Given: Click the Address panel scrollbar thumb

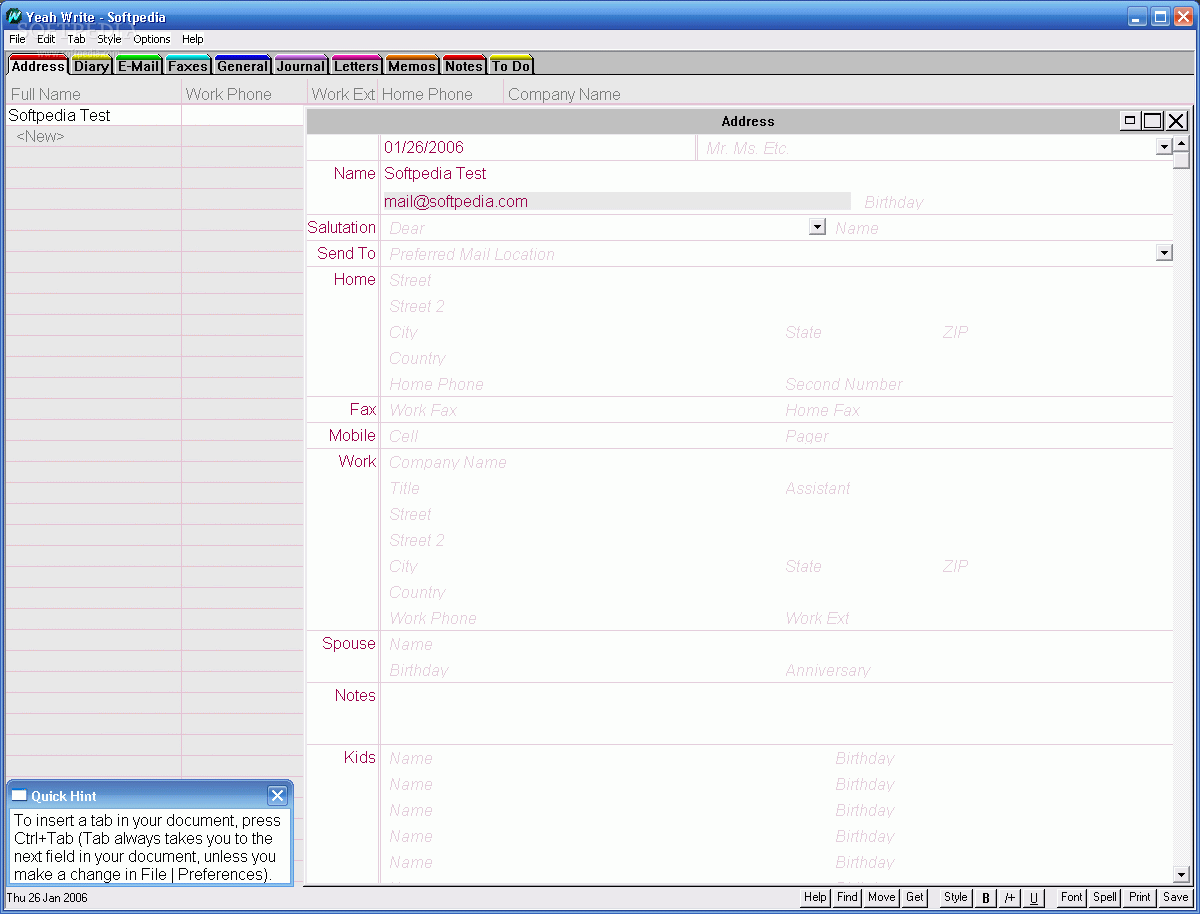Looking at the screenshot, I should pos(1181,160).
